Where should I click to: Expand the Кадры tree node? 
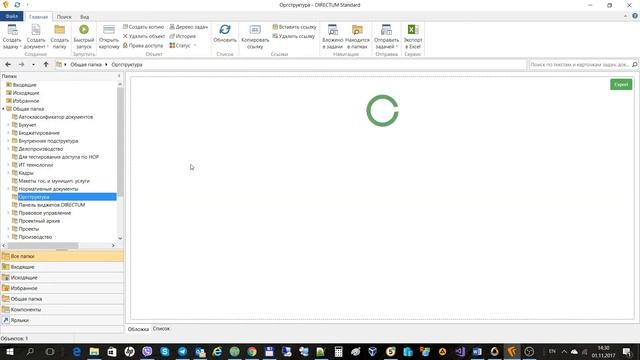tap(9, 173)
